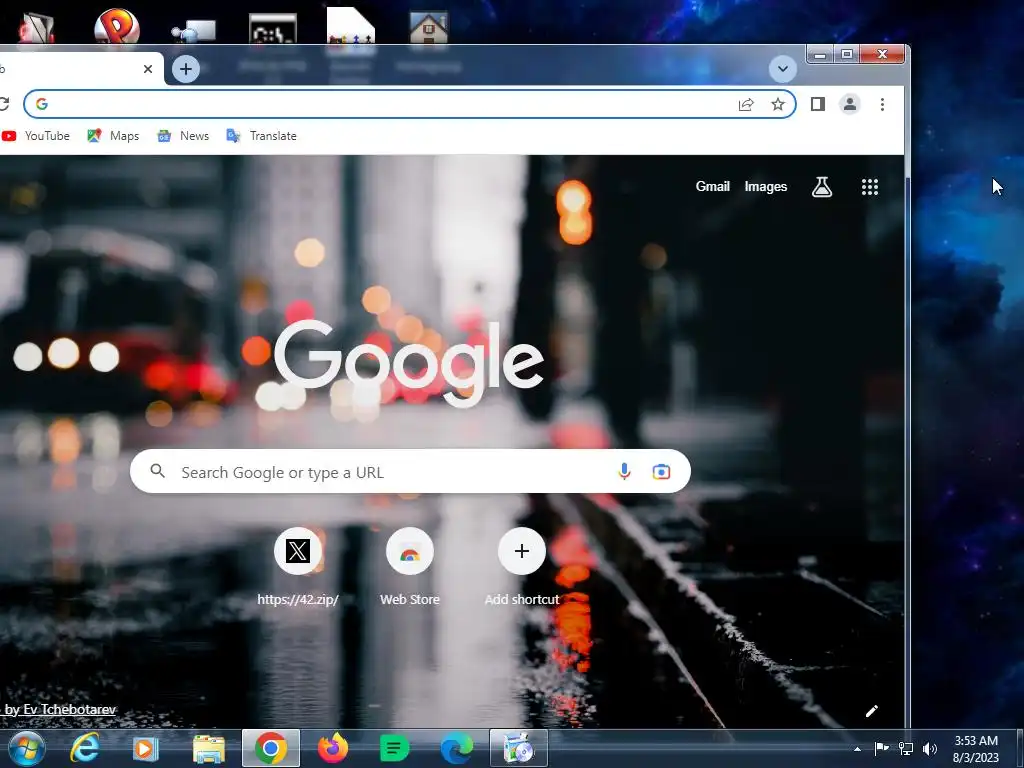Open Maps bookmark
1024x768 pixels.
point(114,136)
